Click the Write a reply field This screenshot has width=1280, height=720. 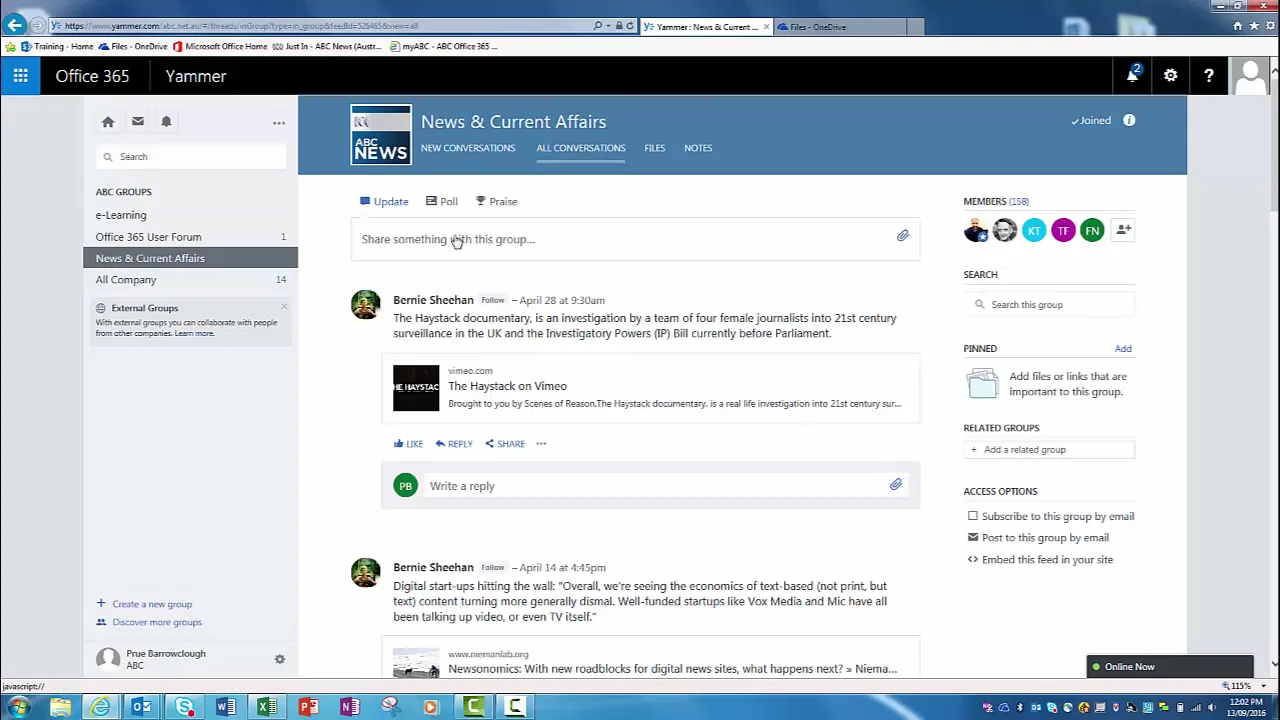point(655,486)
